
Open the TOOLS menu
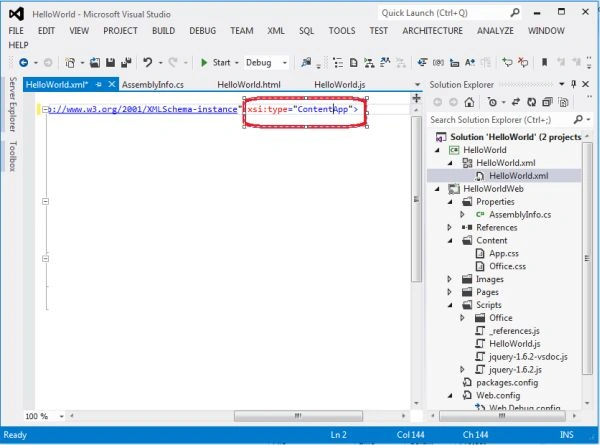pyautogui.click(x=342, y=31)
